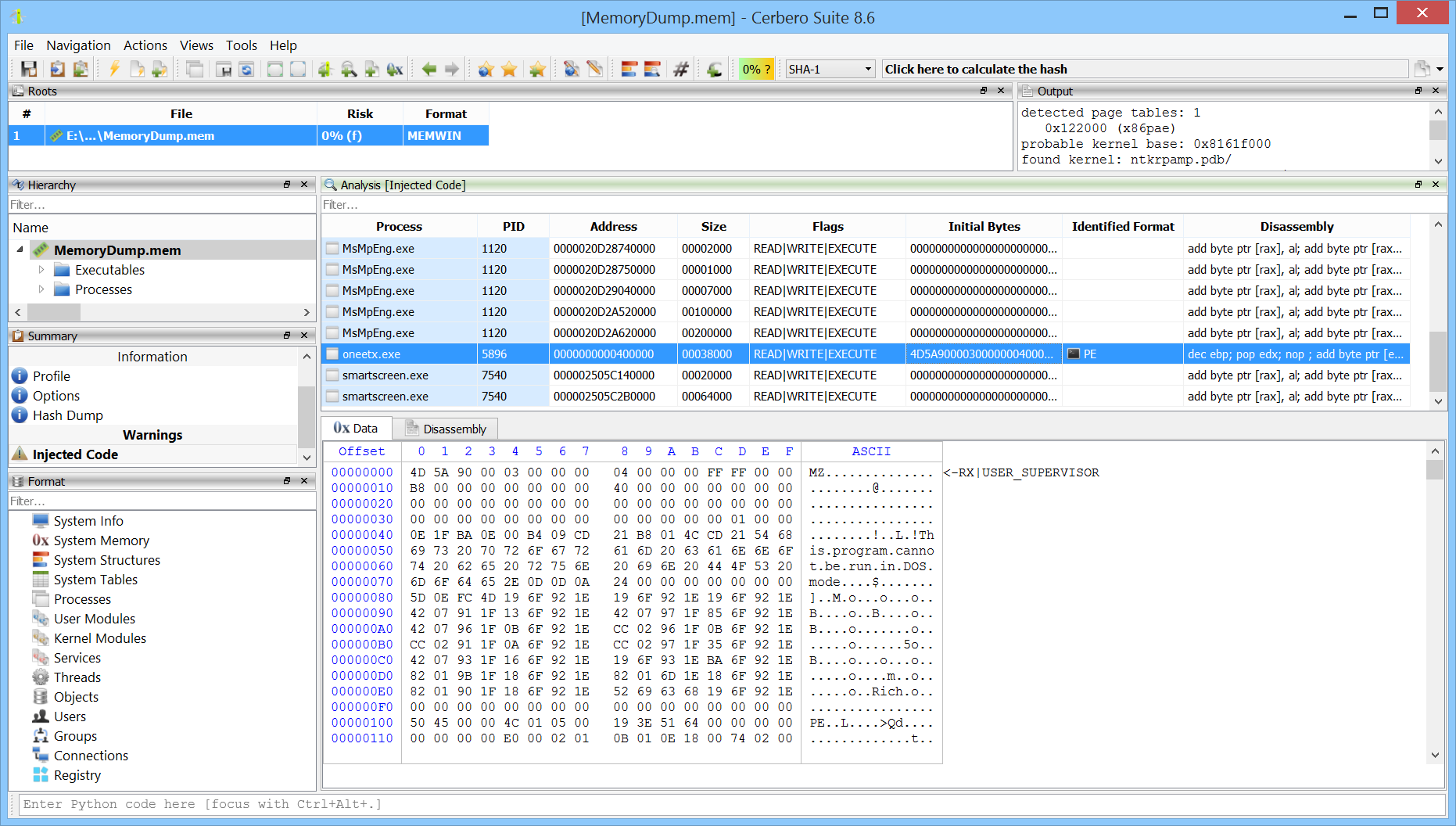Open Injected Code warning in Summary
1456x826 pixels.
click(75, 454)
